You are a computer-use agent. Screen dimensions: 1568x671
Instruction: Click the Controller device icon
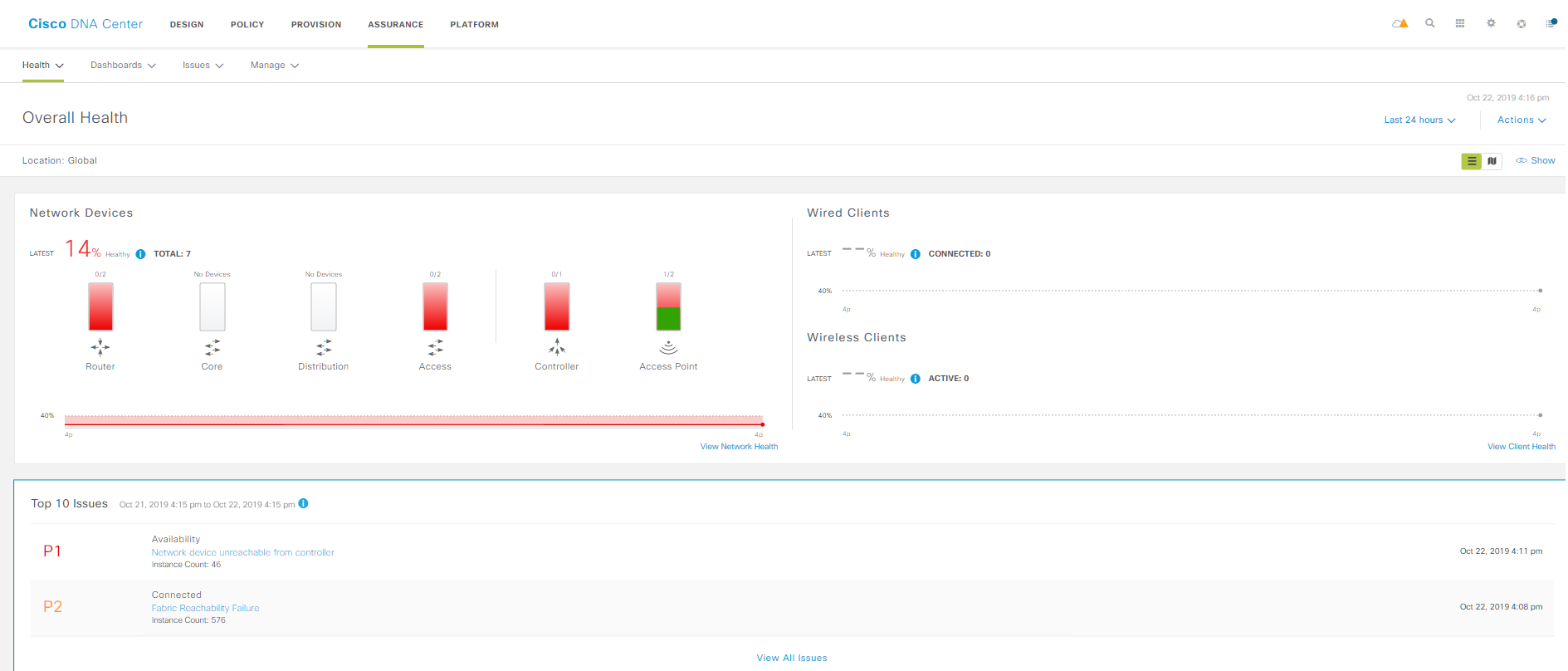(x=557, y=347)
